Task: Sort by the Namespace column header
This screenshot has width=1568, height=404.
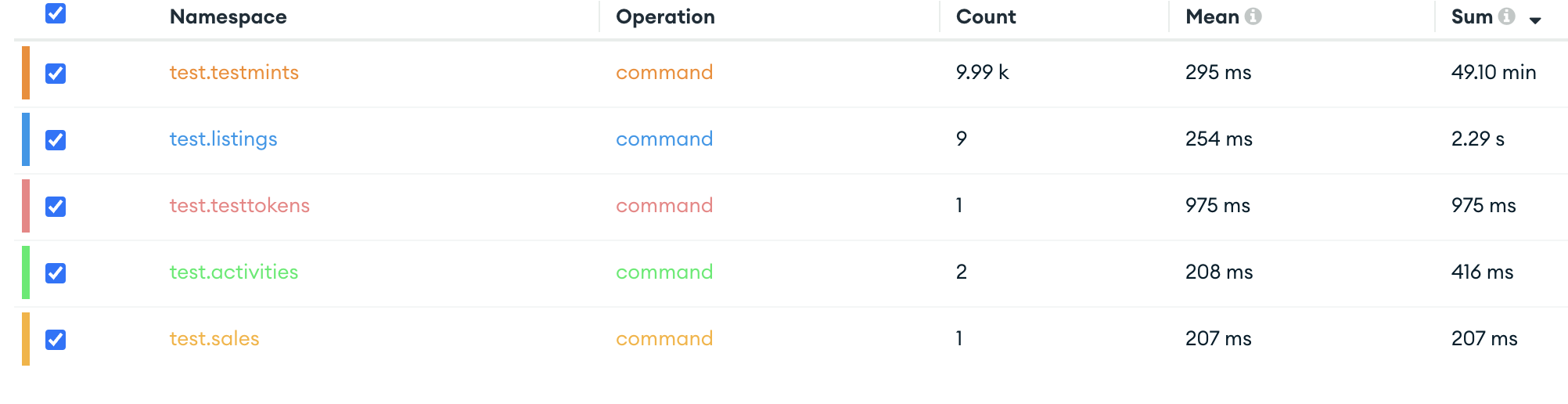Action: click(228, 17)
